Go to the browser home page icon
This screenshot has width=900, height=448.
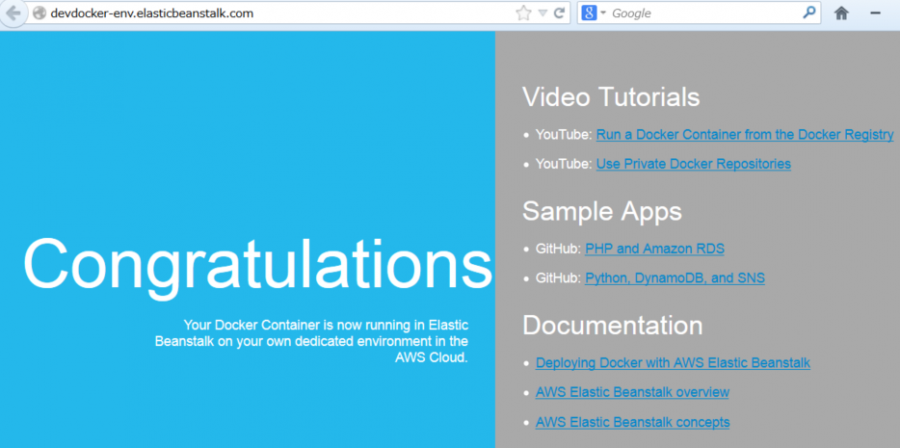pos(841,13)
